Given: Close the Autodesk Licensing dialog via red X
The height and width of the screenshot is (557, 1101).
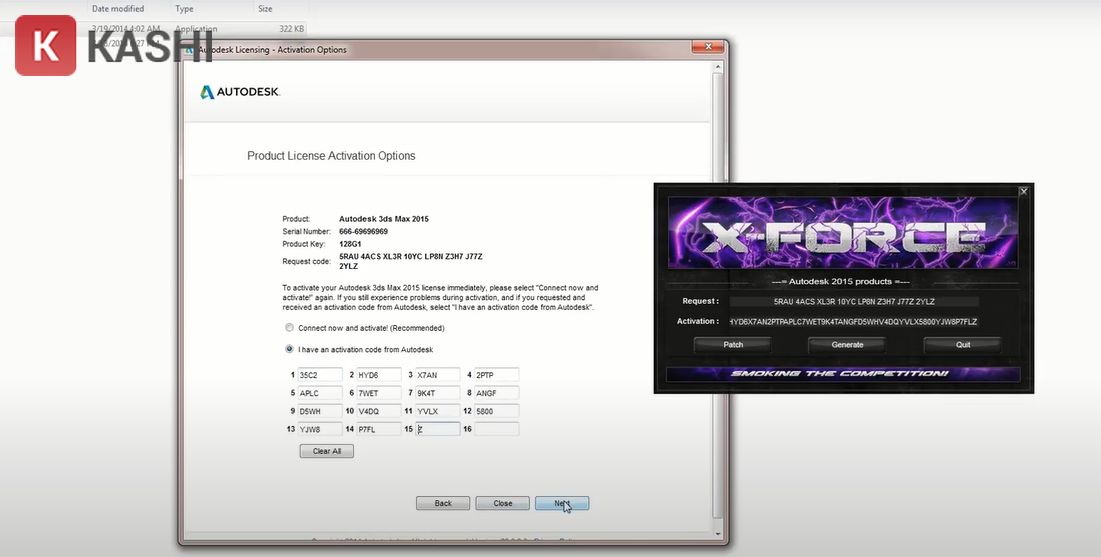Looking at the screenshot, I should (708, 46).
